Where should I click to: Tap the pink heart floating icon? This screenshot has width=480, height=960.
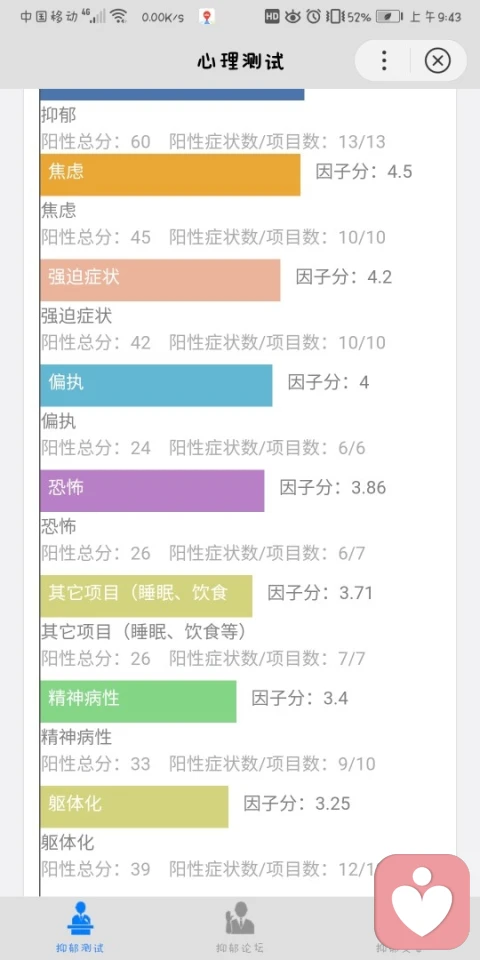(x=422, y=901)
